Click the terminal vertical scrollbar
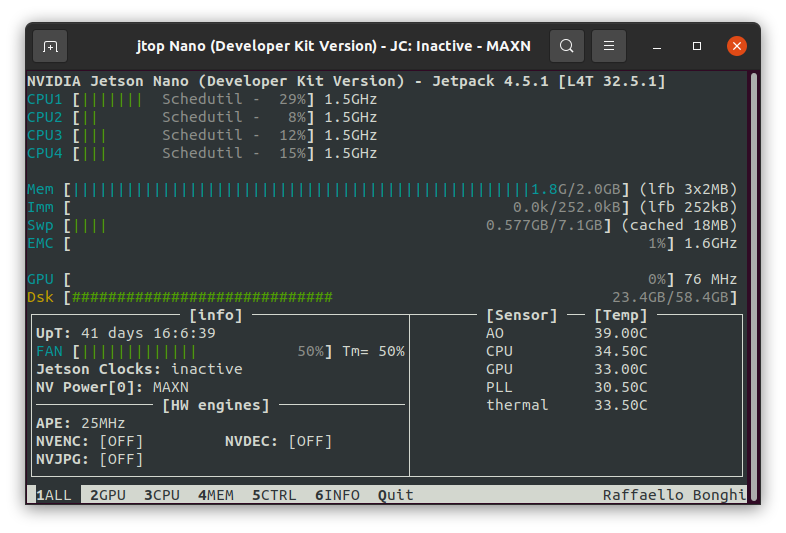 tap(753, 286)
